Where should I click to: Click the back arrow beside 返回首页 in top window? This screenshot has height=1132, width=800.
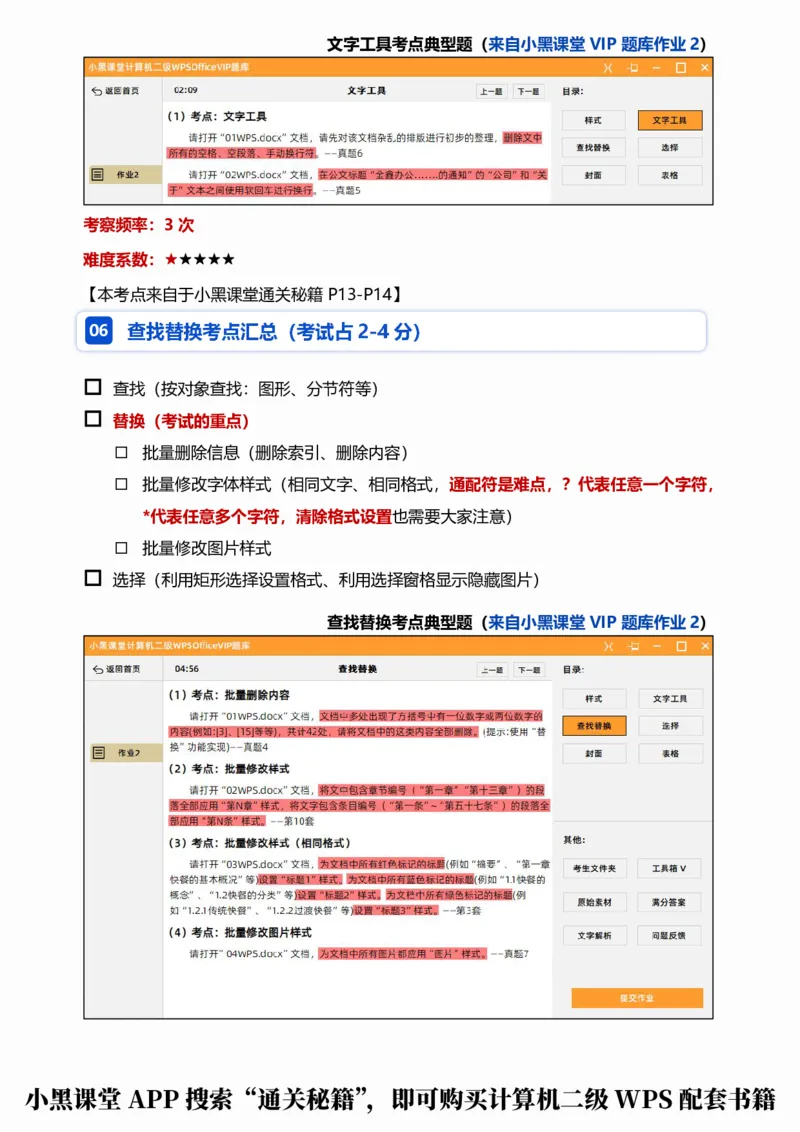point(95,91)
